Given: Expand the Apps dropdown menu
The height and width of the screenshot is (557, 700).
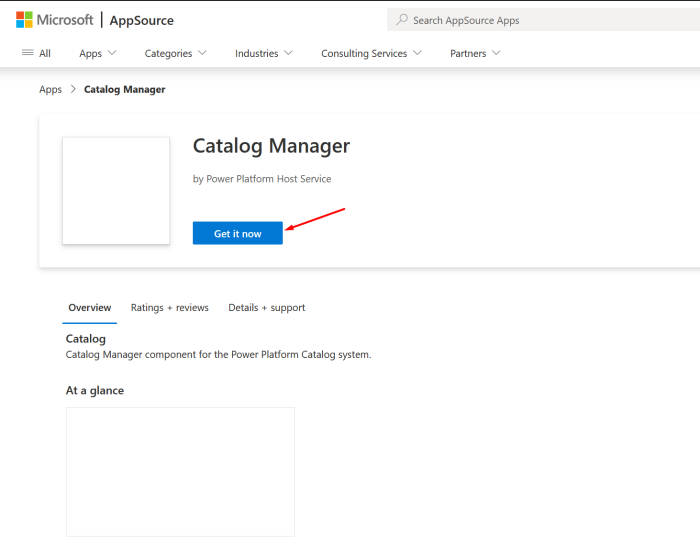Looking at the screenshot, I should click(x=98, y=53).
